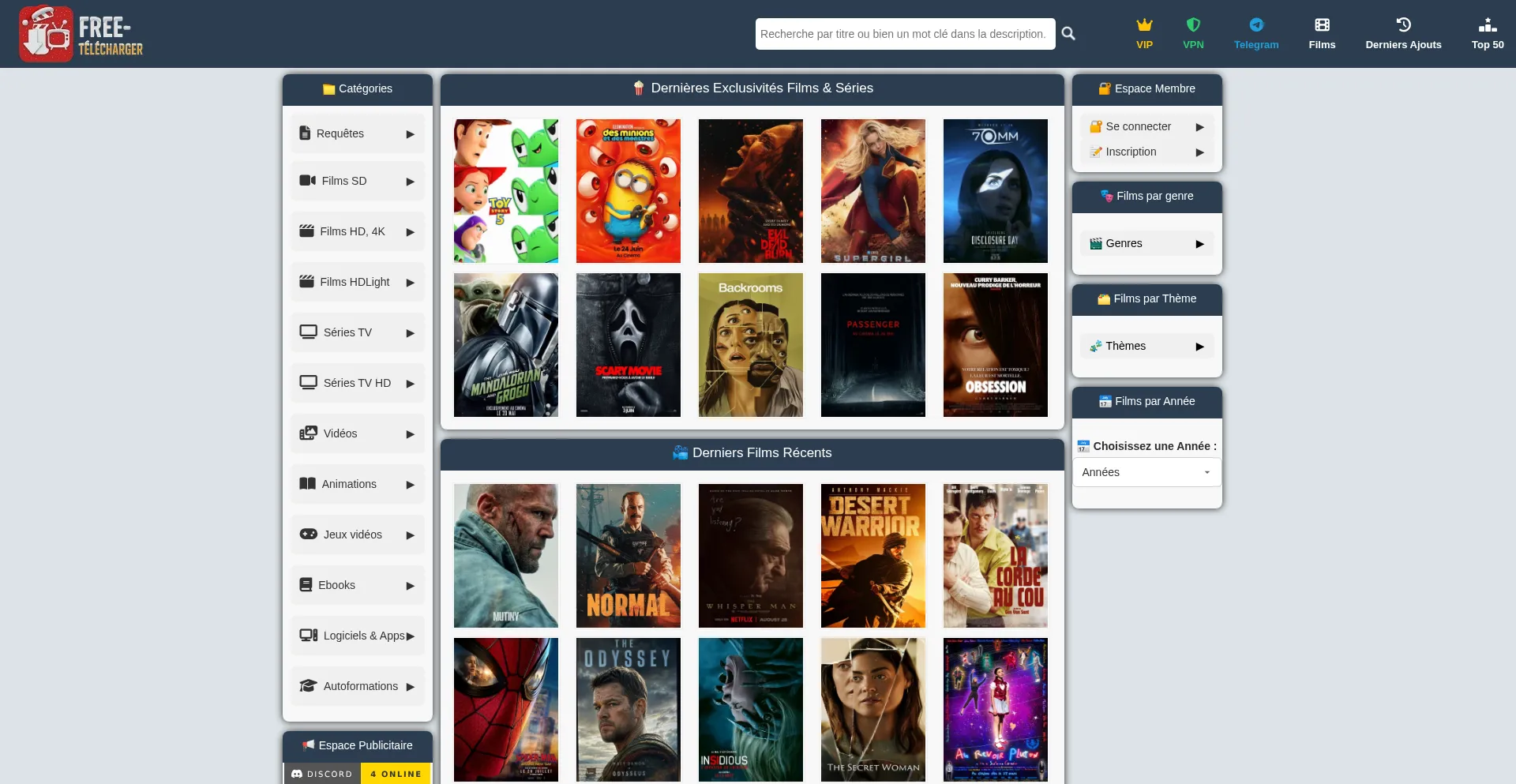Click the Séries TV monitor icon
The height and width of the screenshot is (784, 1516).
pos(308,332)
